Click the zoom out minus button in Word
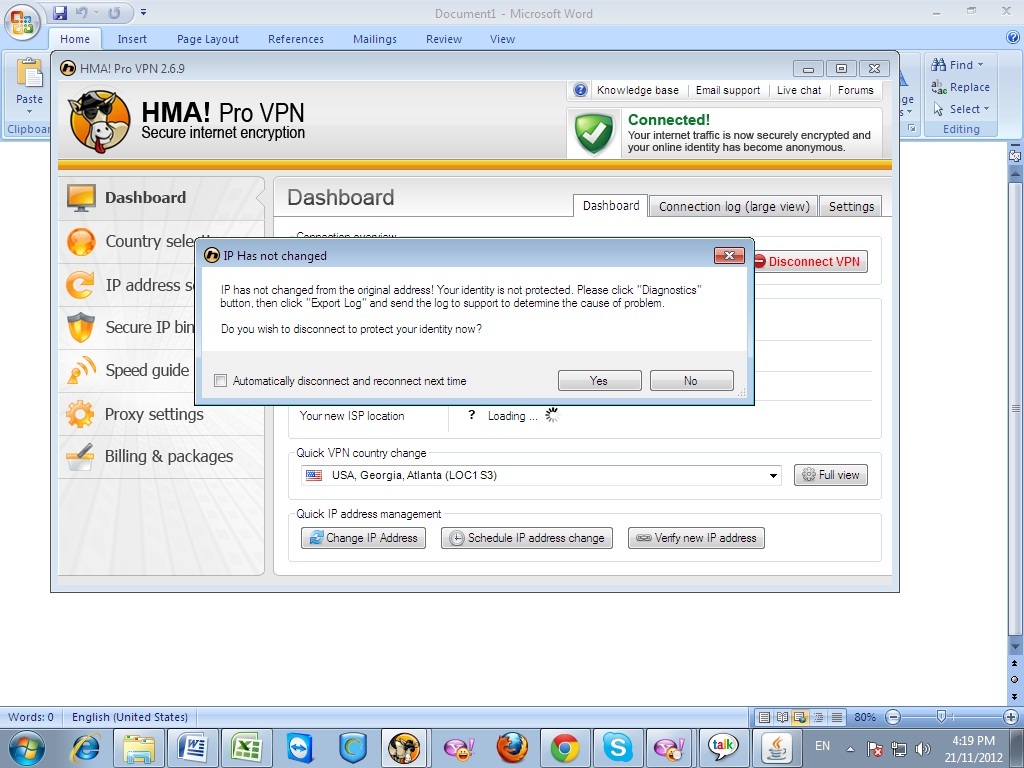This screenshot has width=1024, height=768. (893, 717)
